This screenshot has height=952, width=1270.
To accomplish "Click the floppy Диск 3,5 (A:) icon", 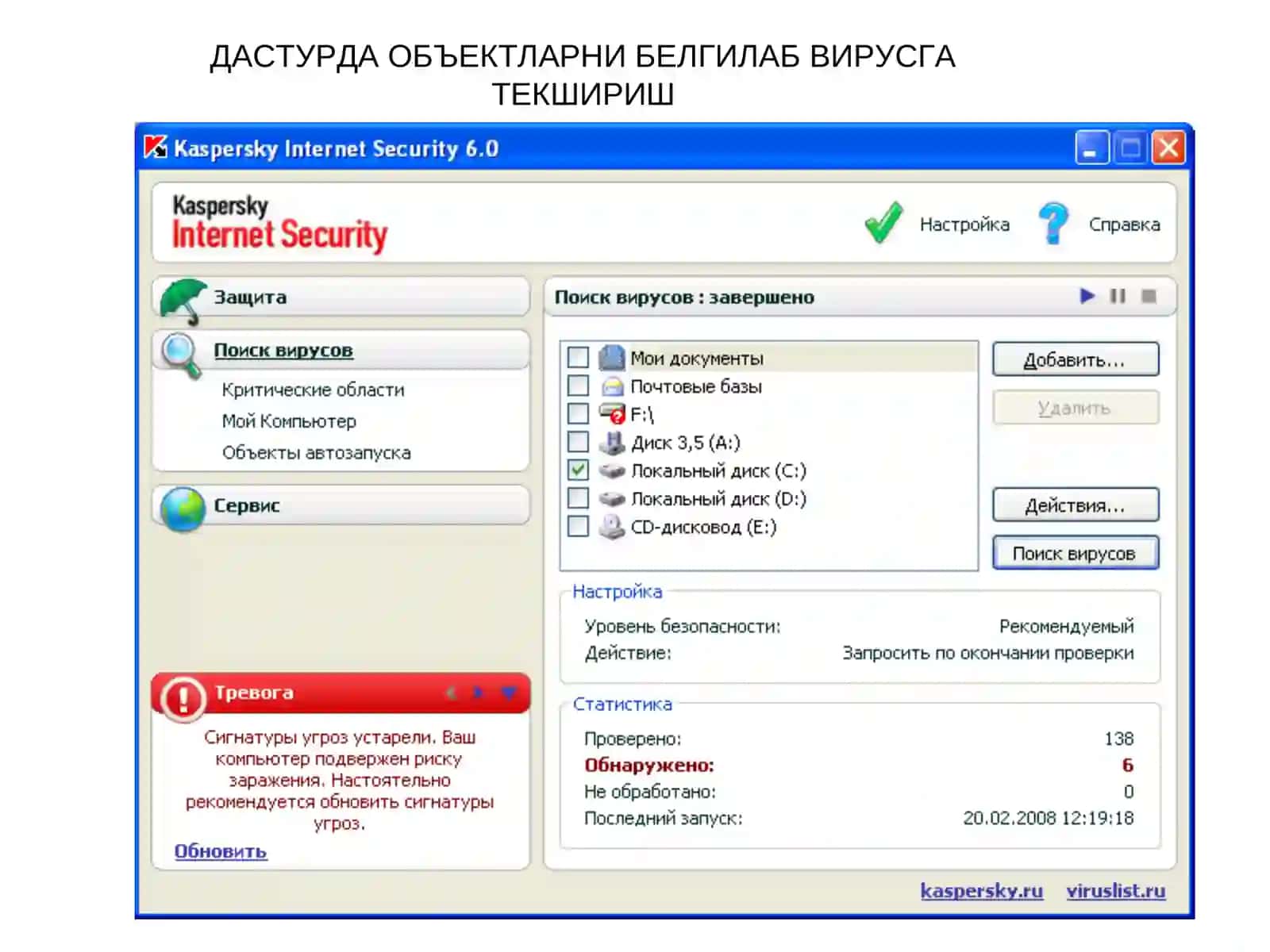I will tap(612, 442).
